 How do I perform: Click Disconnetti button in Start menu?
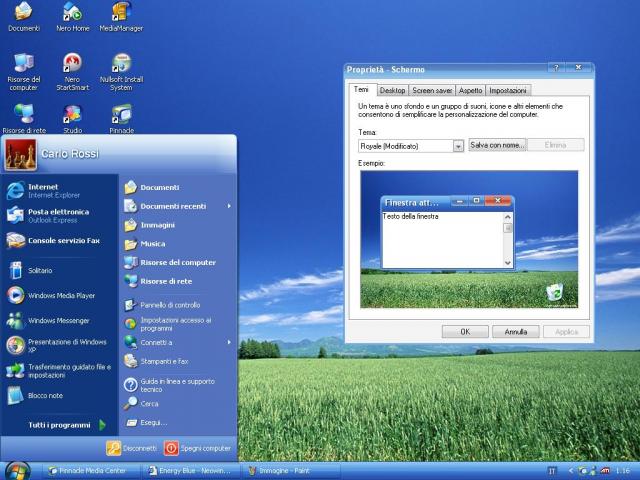pos(131,448)
